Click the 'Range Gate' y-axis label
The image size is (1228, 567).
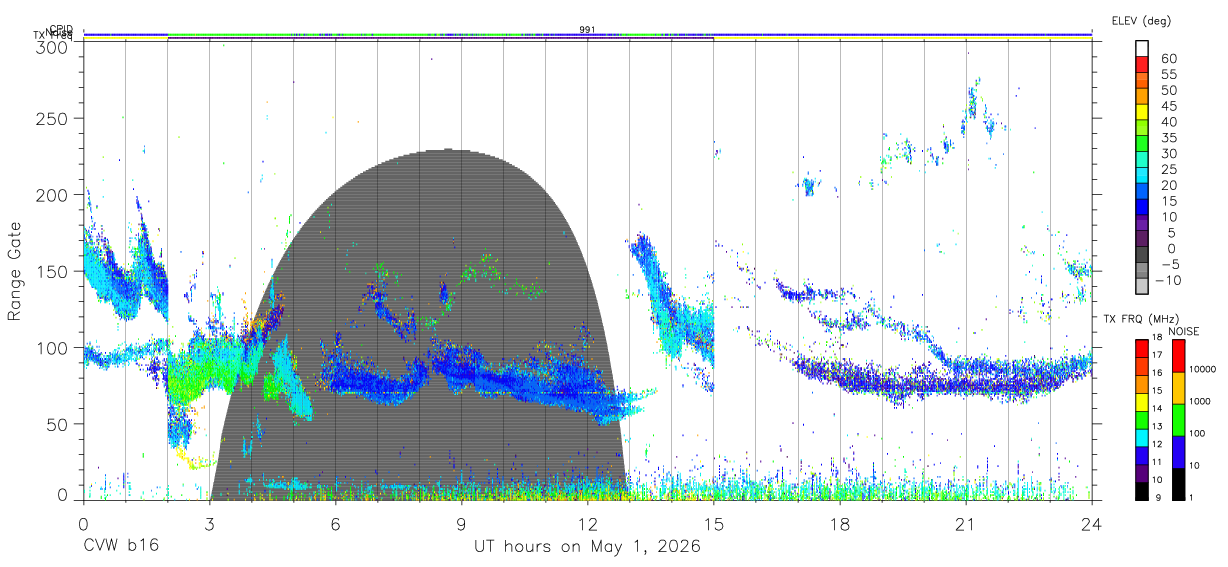[15, 271]
